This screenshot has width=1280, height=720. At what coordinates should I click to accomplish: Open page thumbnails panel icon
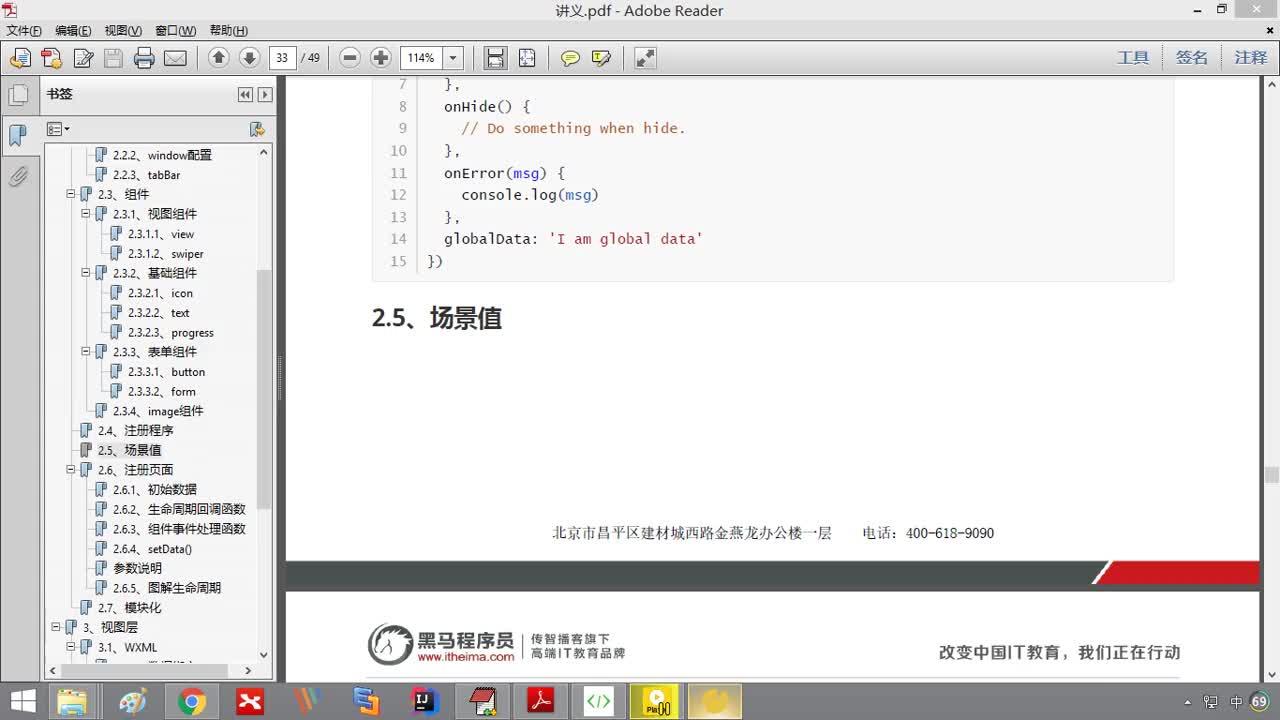point(18,95)
